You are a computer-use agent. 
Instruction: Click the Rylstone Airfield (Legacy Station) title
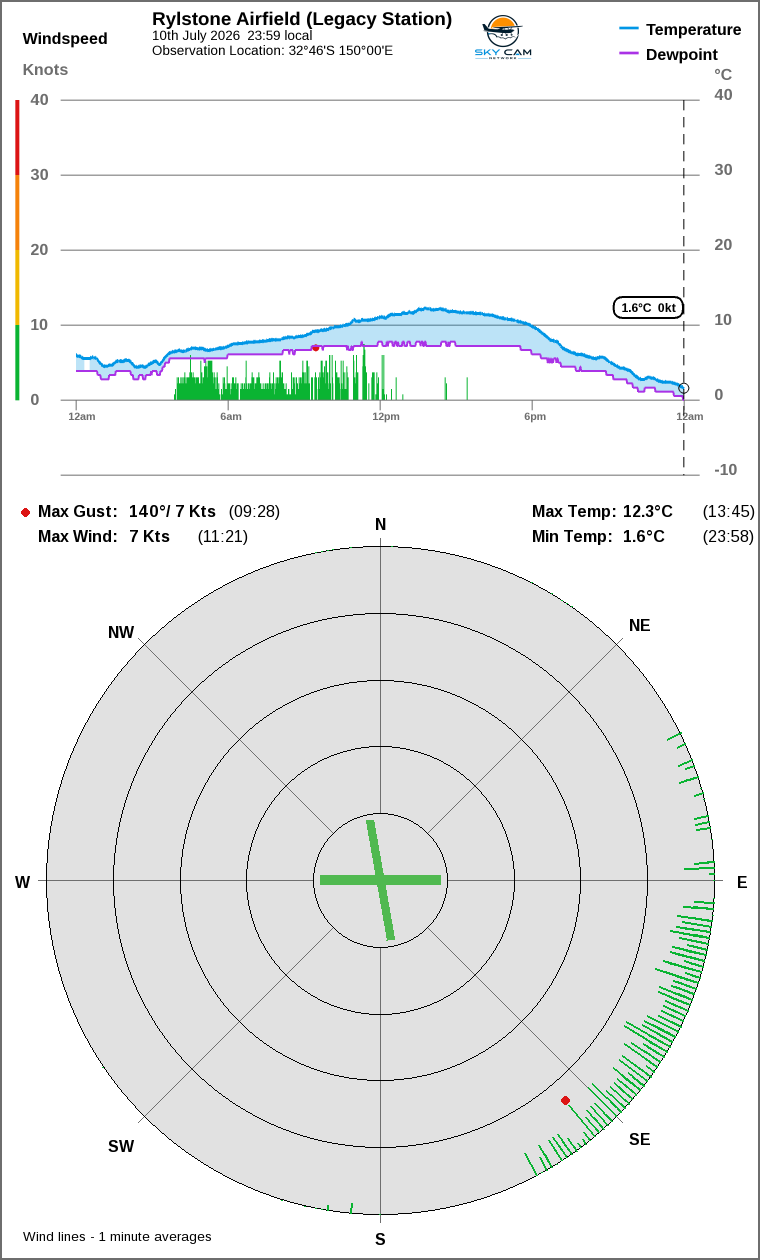(x=302, y=19)
